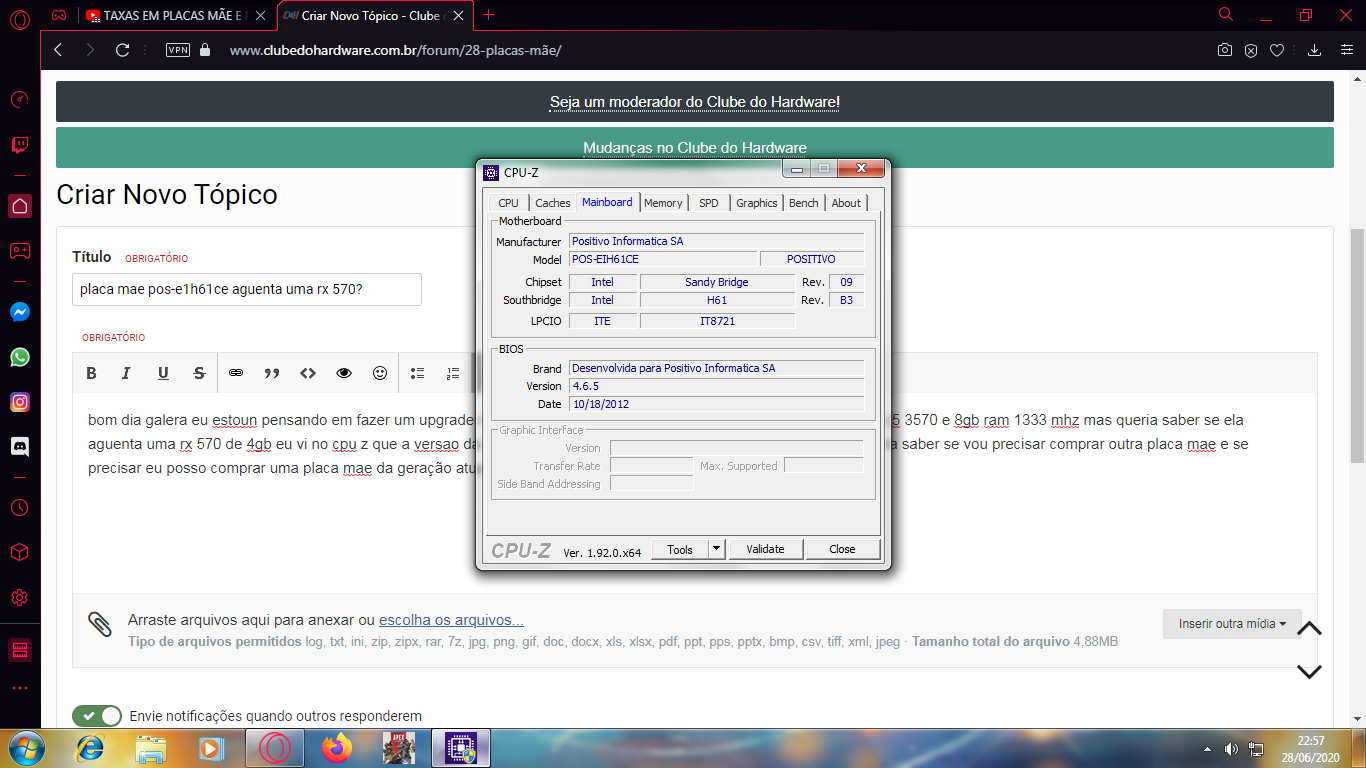Go to Speed Dial home icon in sidebar
Viewport: 1366px width, 768px height.
tap(20, 206)
